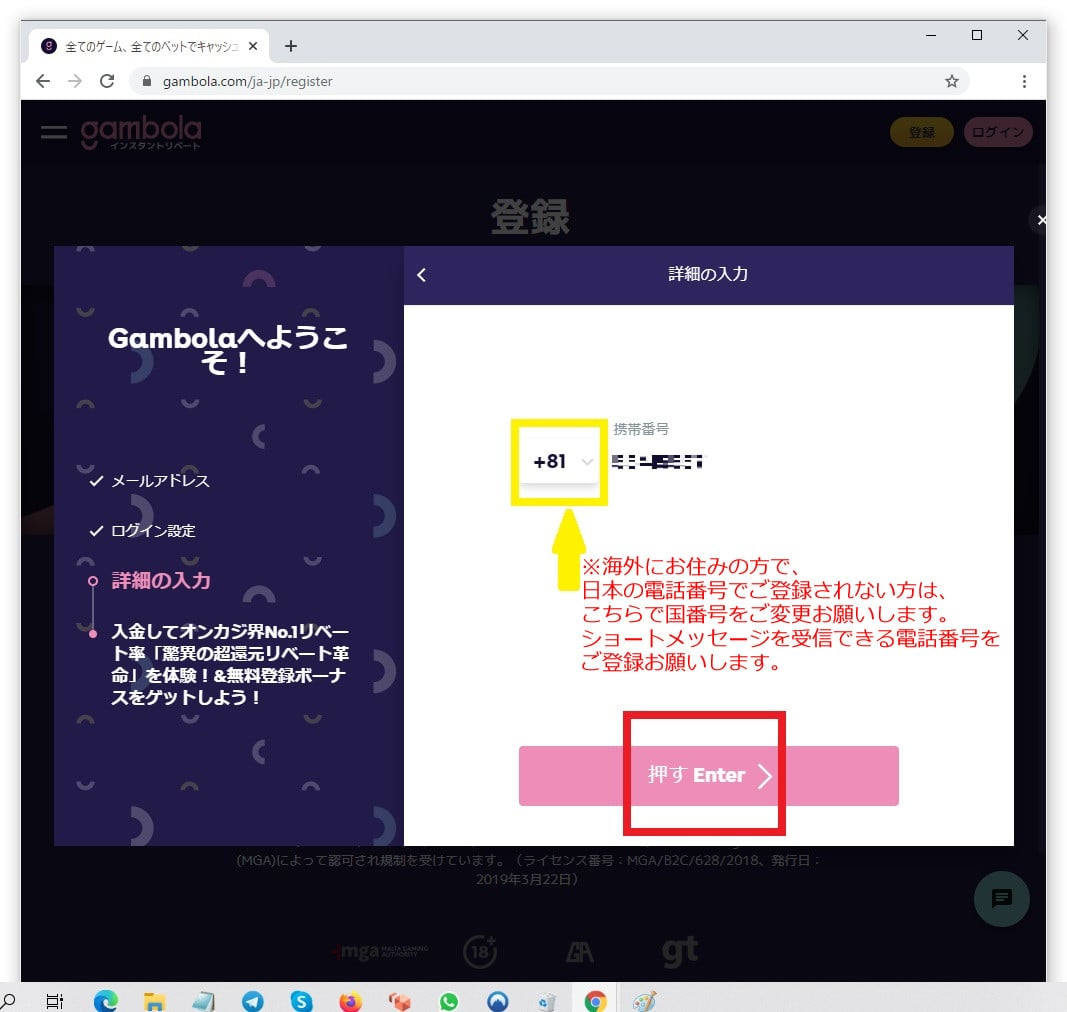Viewport: 1067px width, 1012px height.
Task: Open Paint from the taskbar
Action: pos(644,1001)
